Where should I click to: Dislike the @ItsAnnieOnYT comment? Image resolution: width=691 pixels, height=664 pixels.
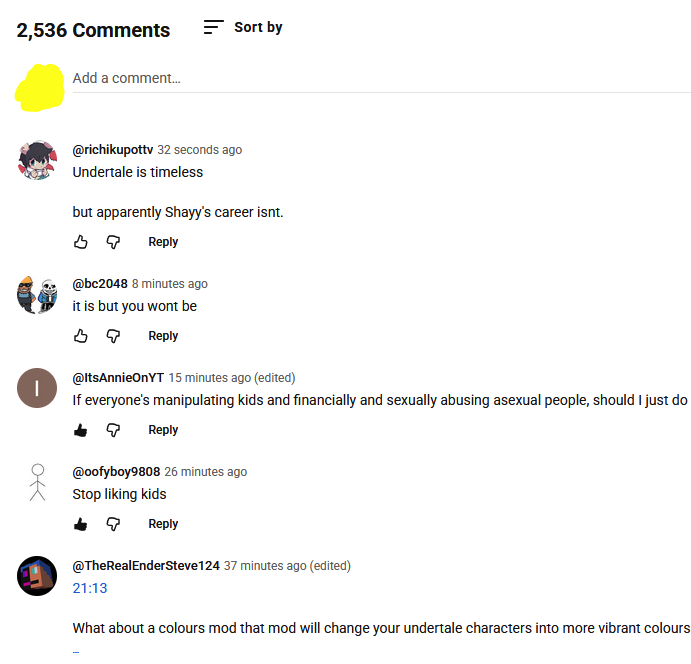click(x=113, y=430)
